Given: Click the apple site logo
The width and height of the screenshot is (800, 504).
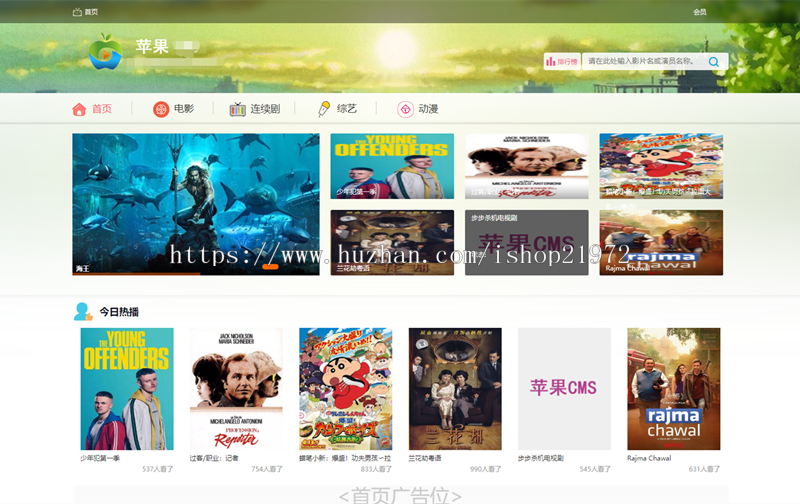Looking at the screenshot, I should 106,52.
